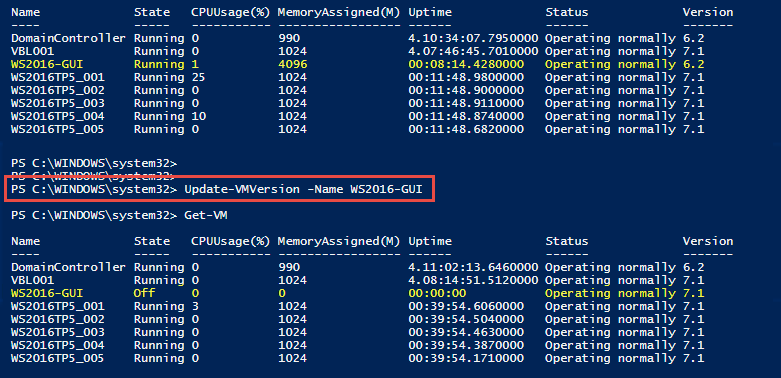Image resolution: width=781 pixels, height=378 pixels.
Task: Click uptime value 00:39:54.3870000
Action: pos(466,345)
